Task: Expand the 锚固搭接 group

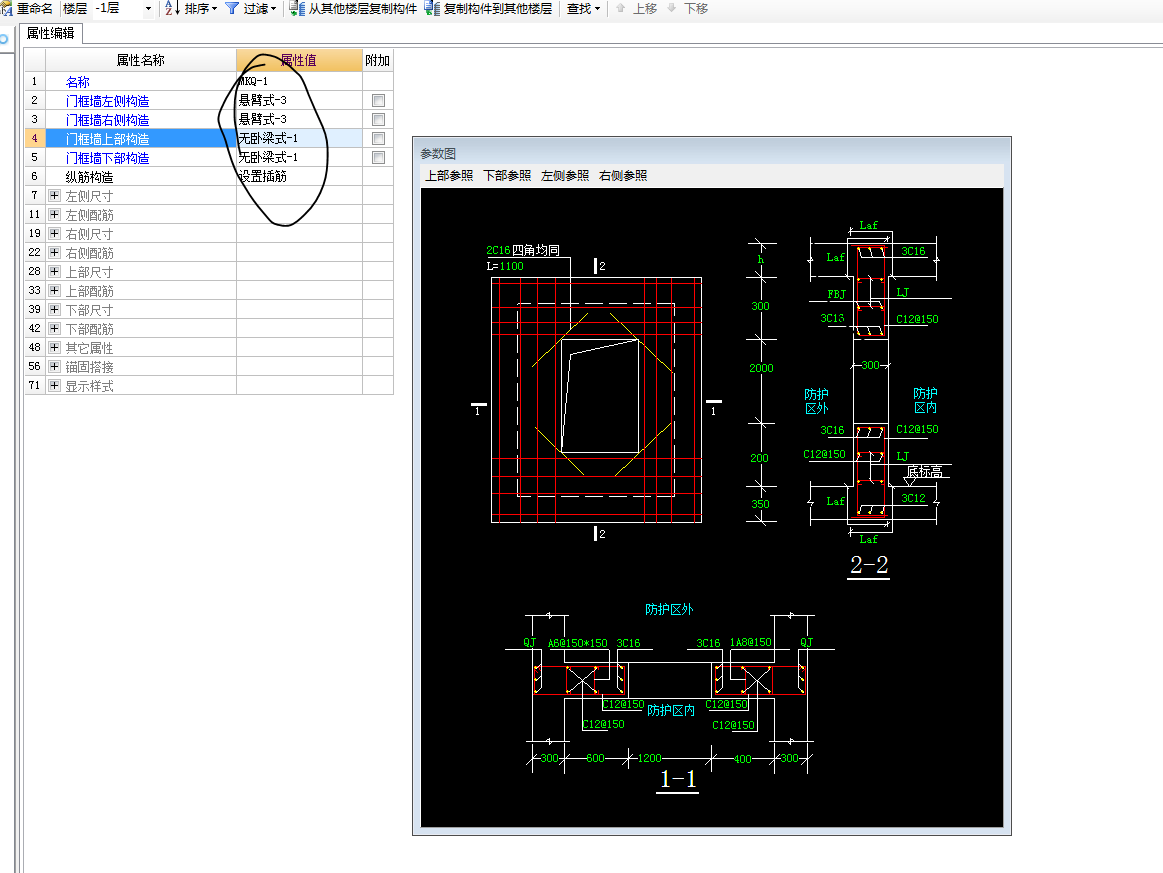Action: (x=54, y=366)
